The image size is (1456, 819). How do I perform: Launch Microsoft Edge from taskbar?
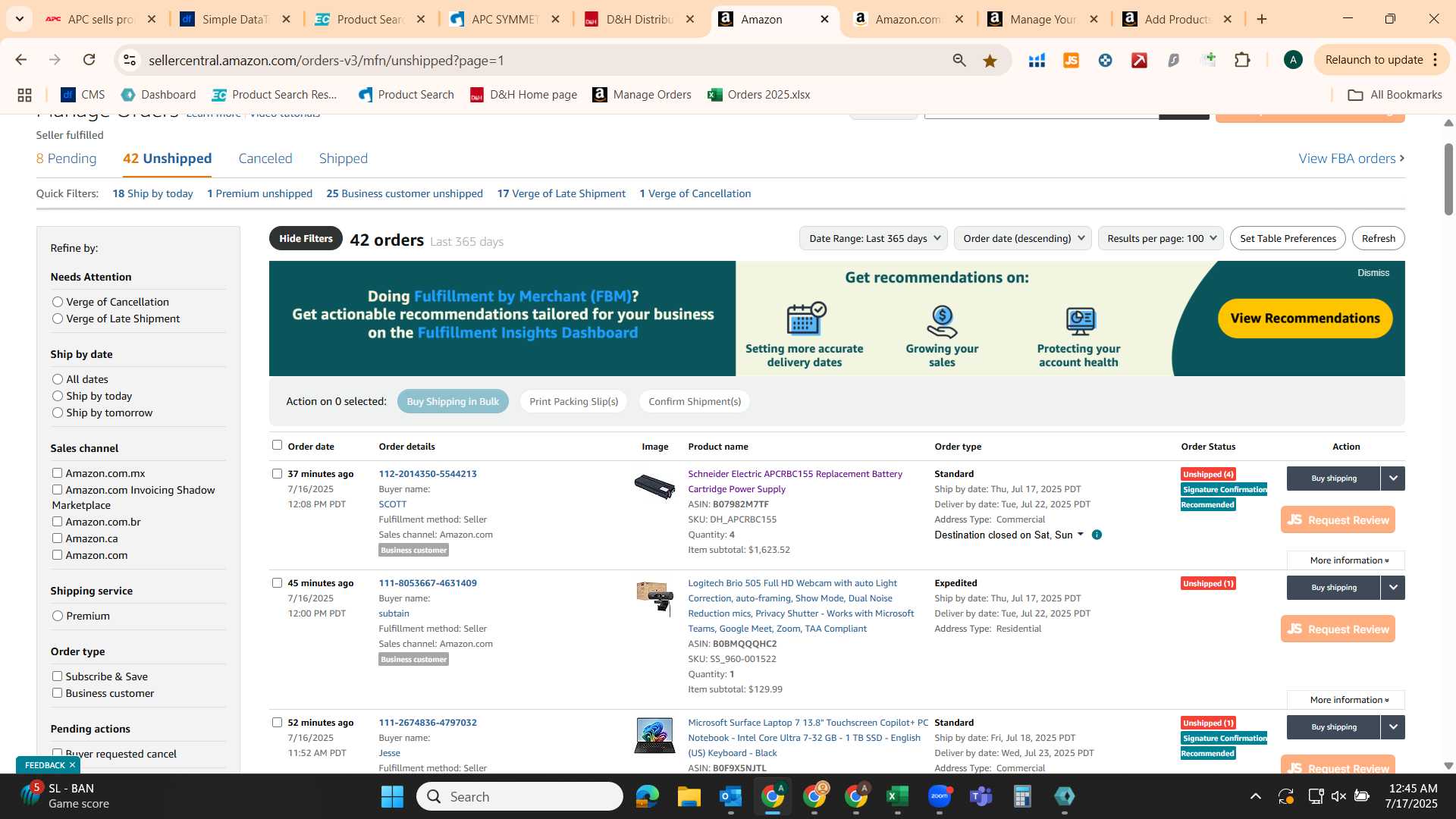[647, 796]
